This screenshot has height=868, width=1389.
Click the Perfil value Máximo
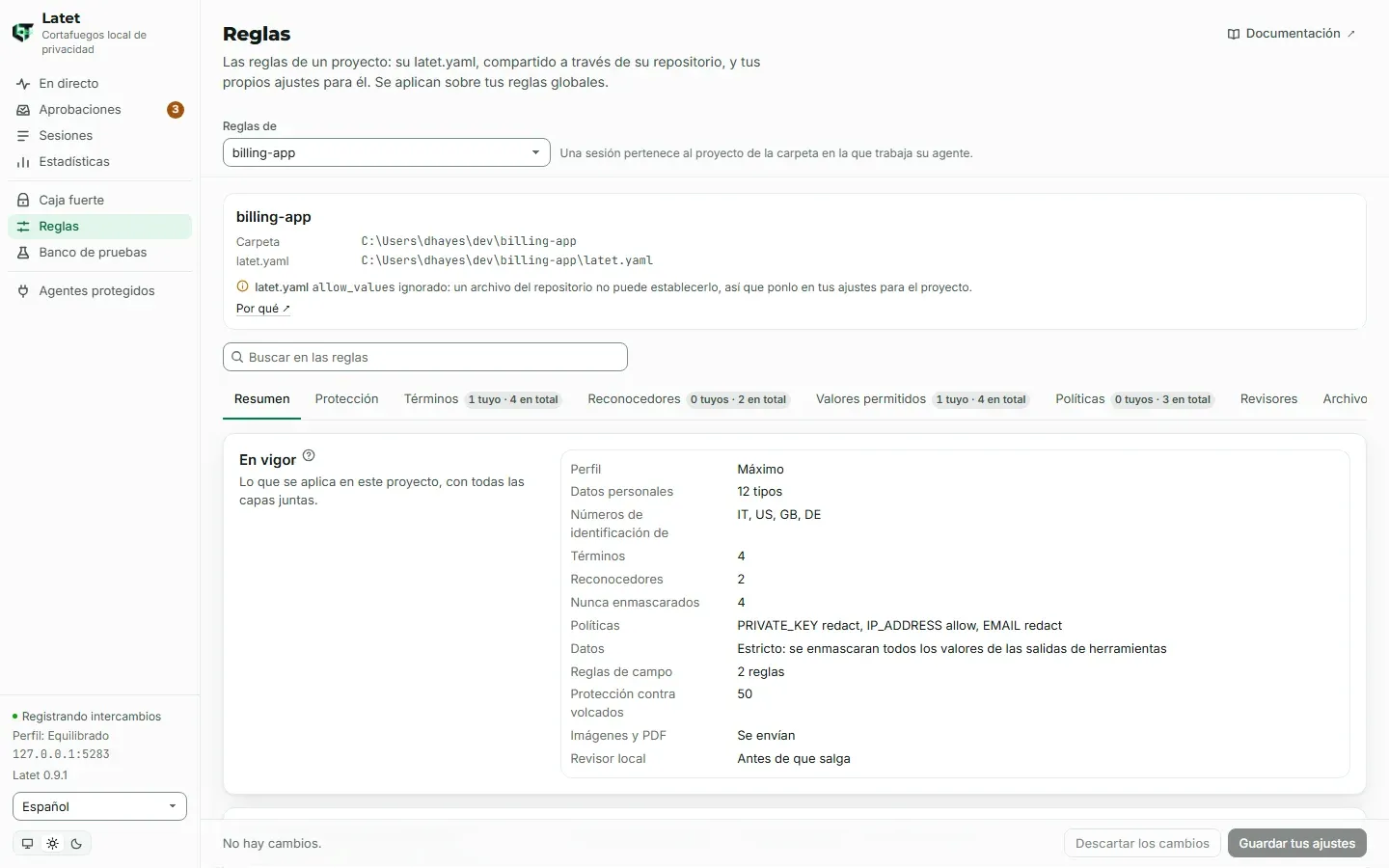click(x=760, y=470)
